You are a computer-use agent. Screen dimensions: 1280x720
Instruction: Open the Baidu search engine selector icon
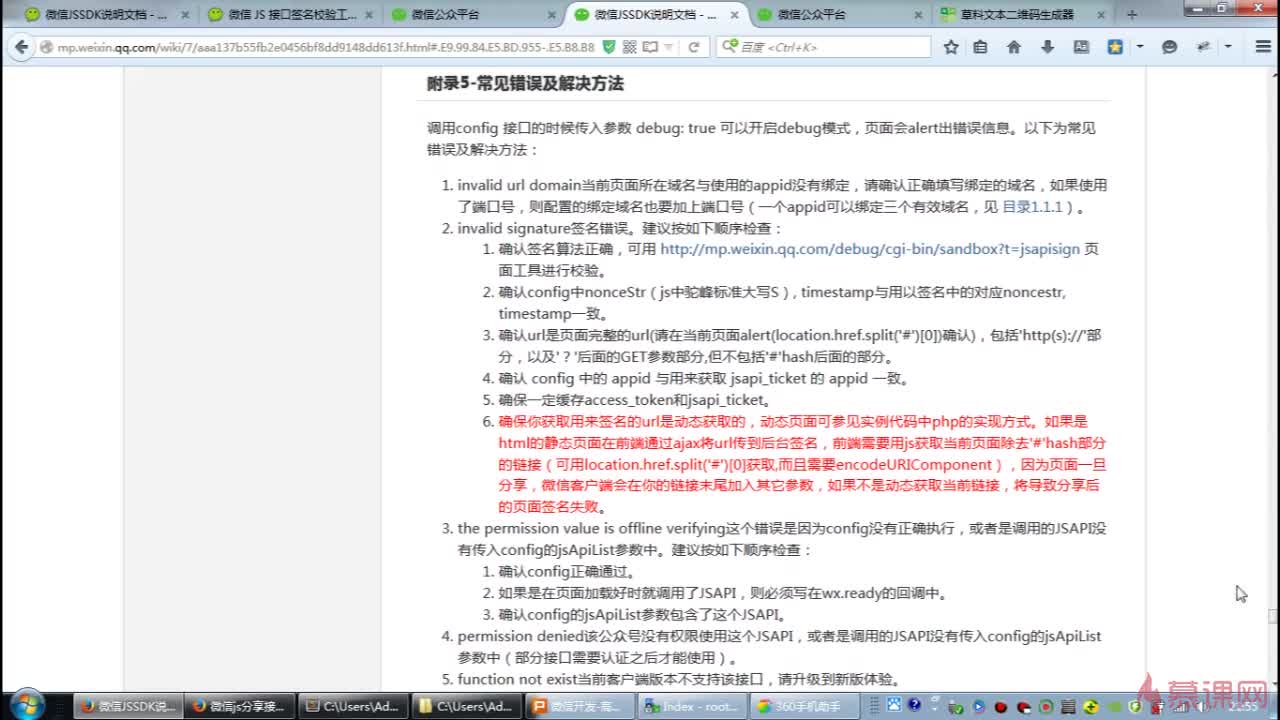(x=729, y=47)
